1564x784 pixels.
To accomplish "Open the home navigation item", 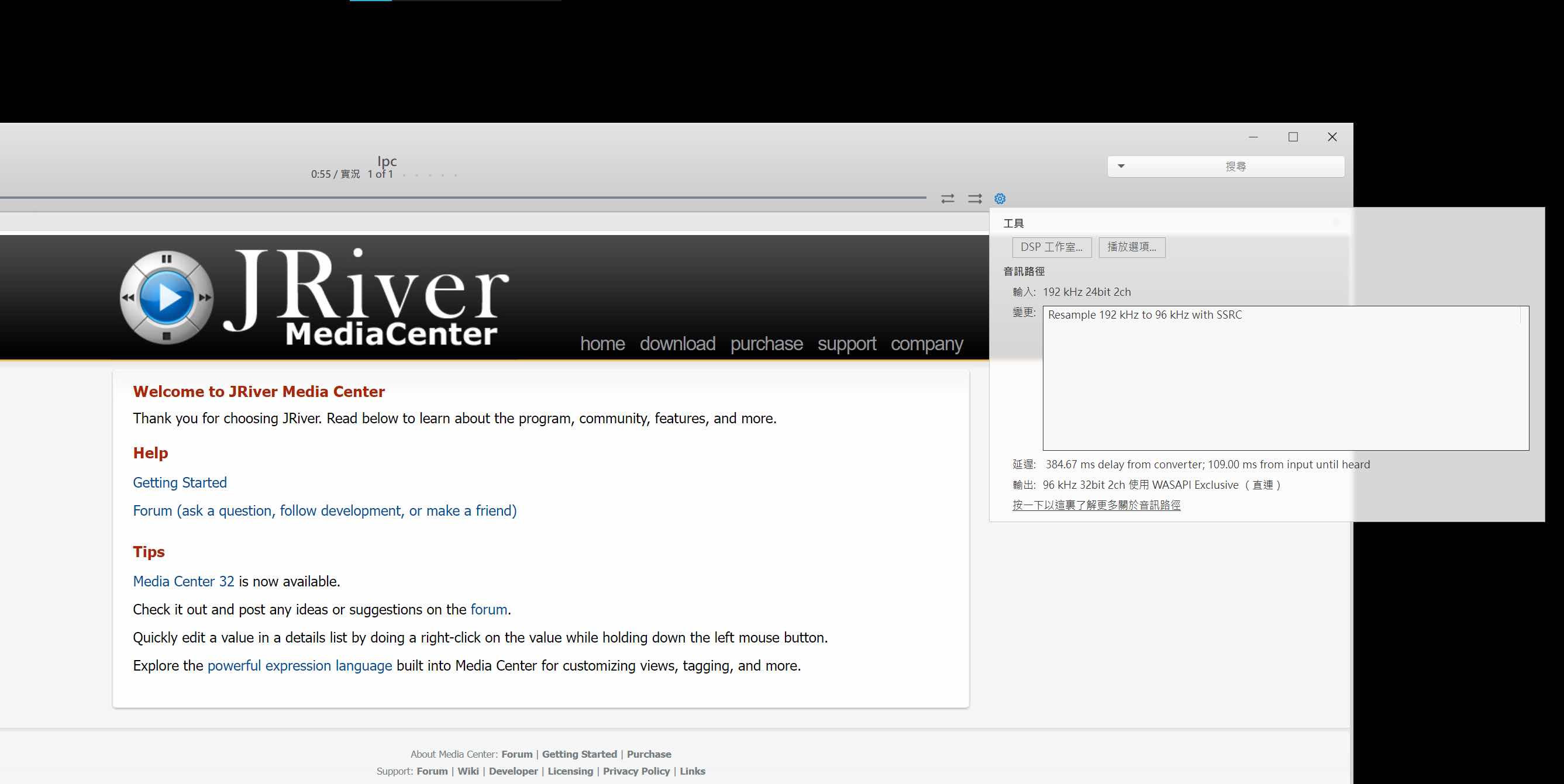I will 602,343.
